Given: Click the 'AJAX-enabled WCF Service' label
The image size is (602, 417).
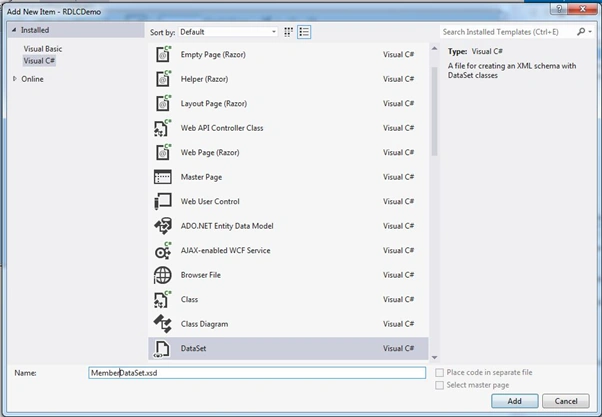Looking at the screenshot, I should [225, 250].
